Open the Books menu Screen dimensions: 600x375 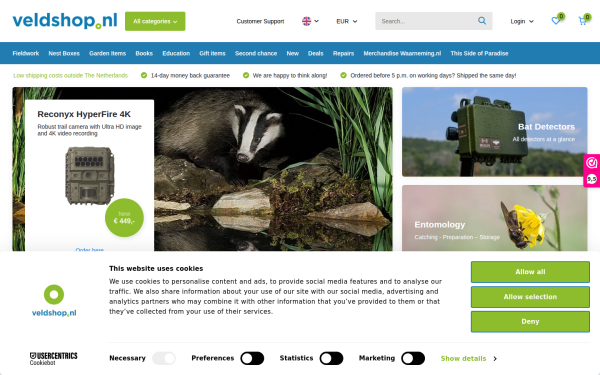[x=144, y=53]
